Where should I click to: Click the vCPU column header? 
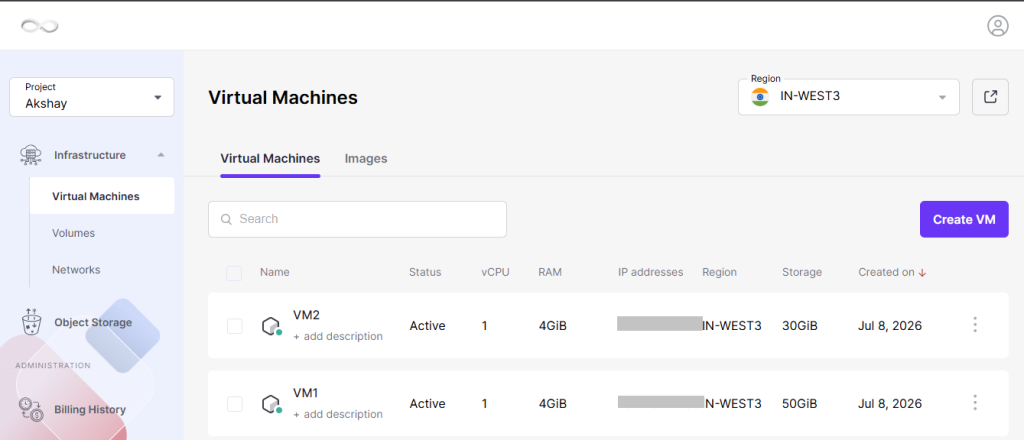[x=495, y=273]
